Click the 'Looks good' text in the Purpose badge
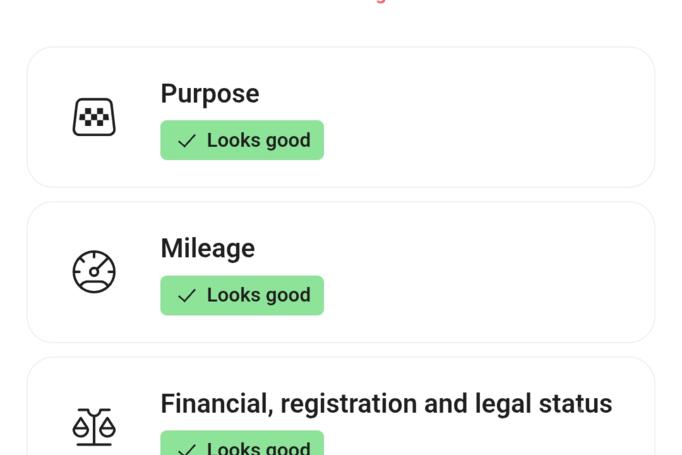Image resolution: width=682 pixels, height=455 pixels. coord(258,141)
